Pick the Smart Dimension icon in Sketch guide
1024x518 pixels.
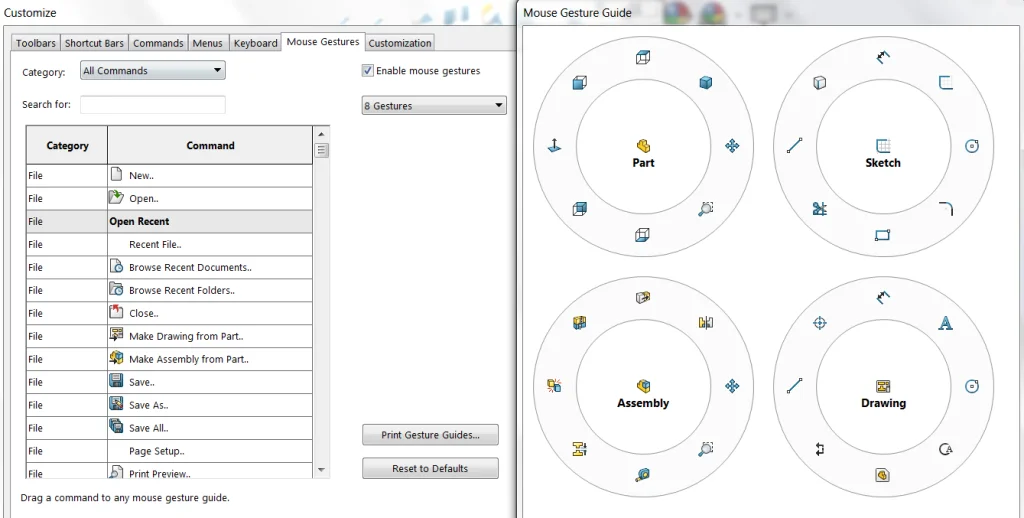point(883,57)
